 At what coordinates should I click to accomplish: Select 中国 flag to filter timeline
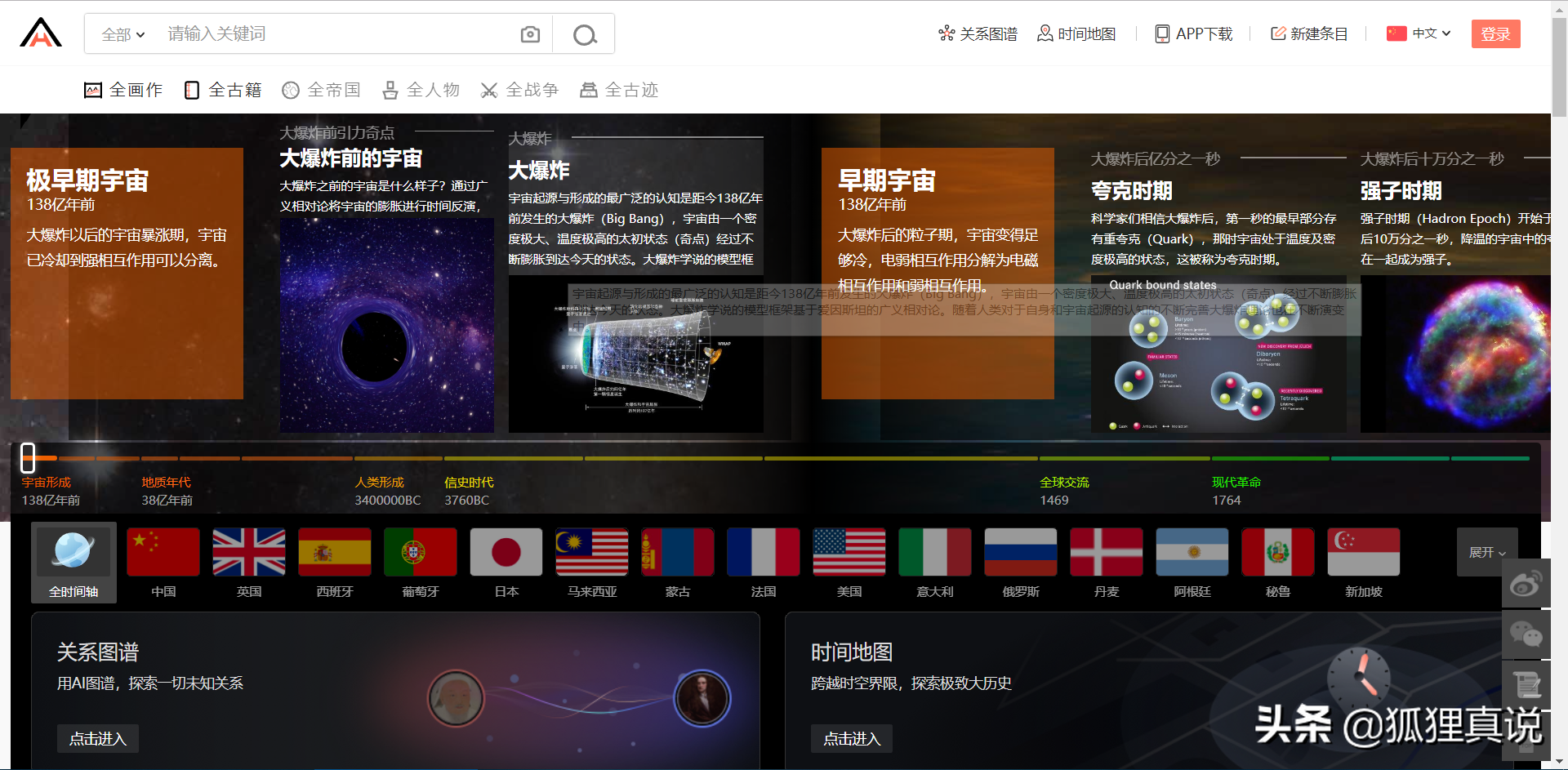tap(163, 552)
